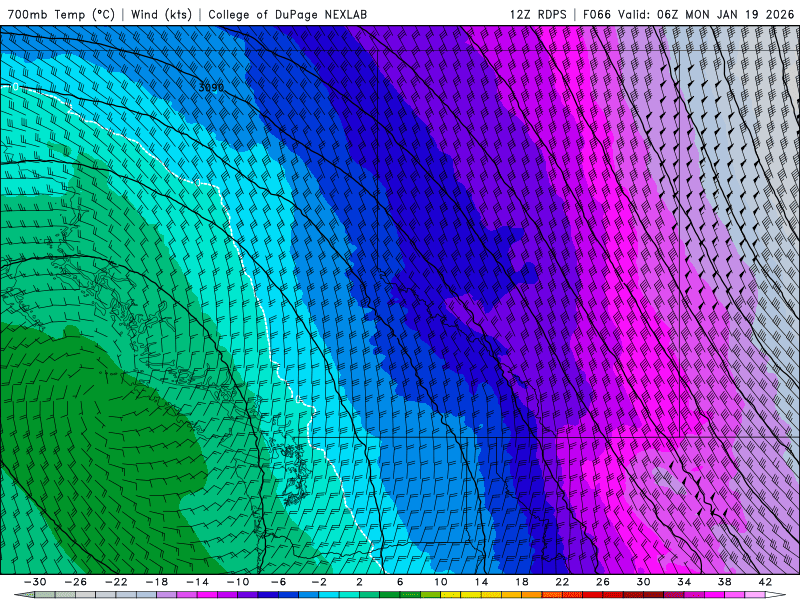The width and height of the screenshot is (800, 600).
Task: Click the '700mb Temp (°C)' title text
Action: point(61,14)
